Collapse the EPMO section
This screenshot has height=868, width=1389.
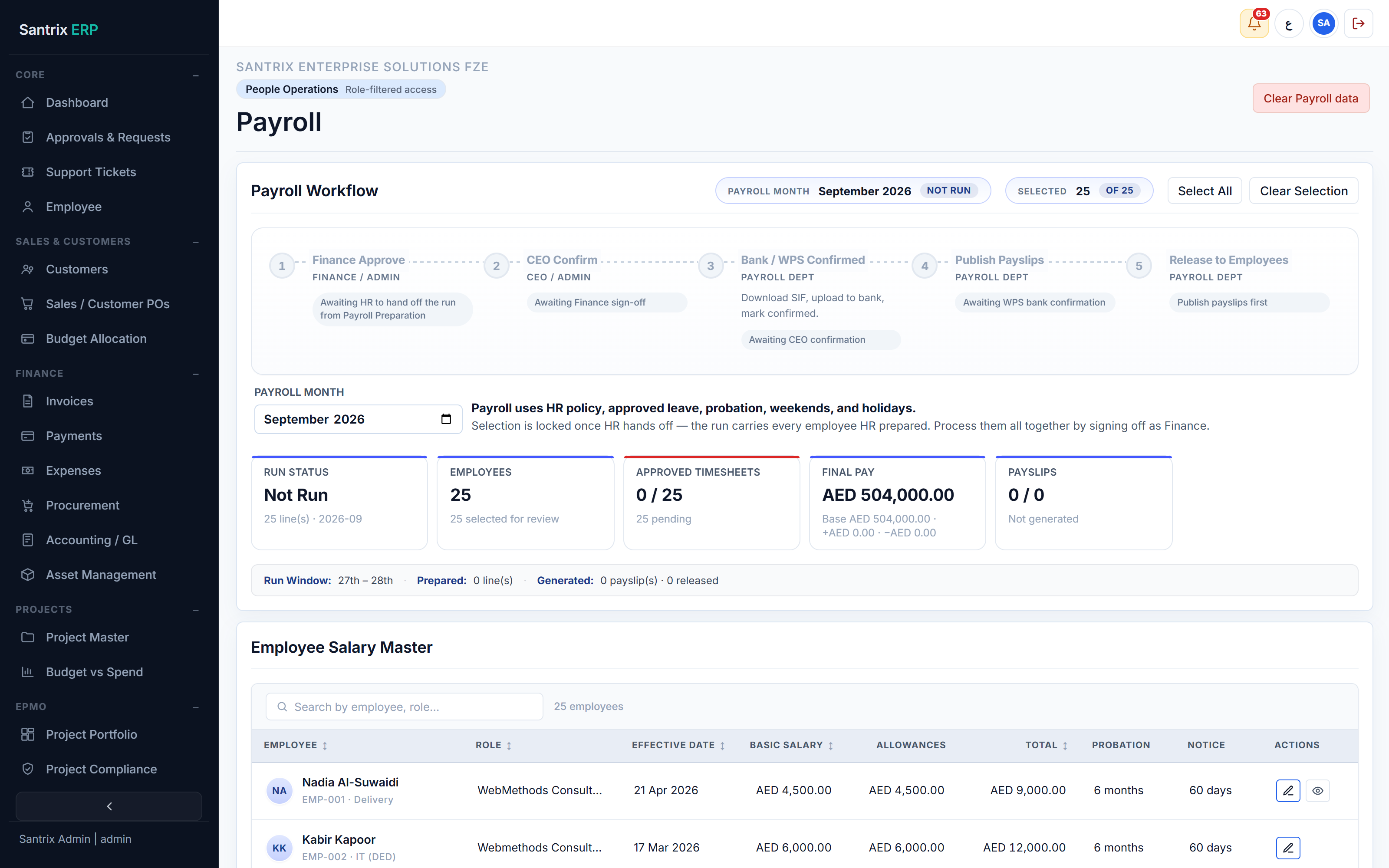(x=196, y=707)
